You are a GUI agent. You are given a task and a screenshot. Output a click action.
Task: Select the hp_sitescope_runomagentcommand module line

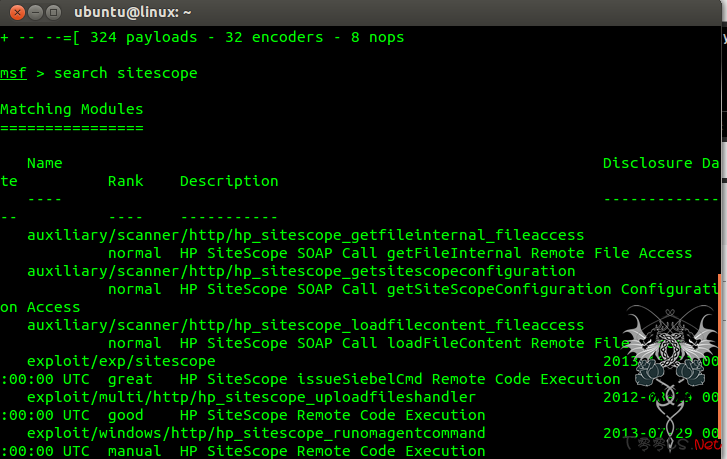pos(255,433)
